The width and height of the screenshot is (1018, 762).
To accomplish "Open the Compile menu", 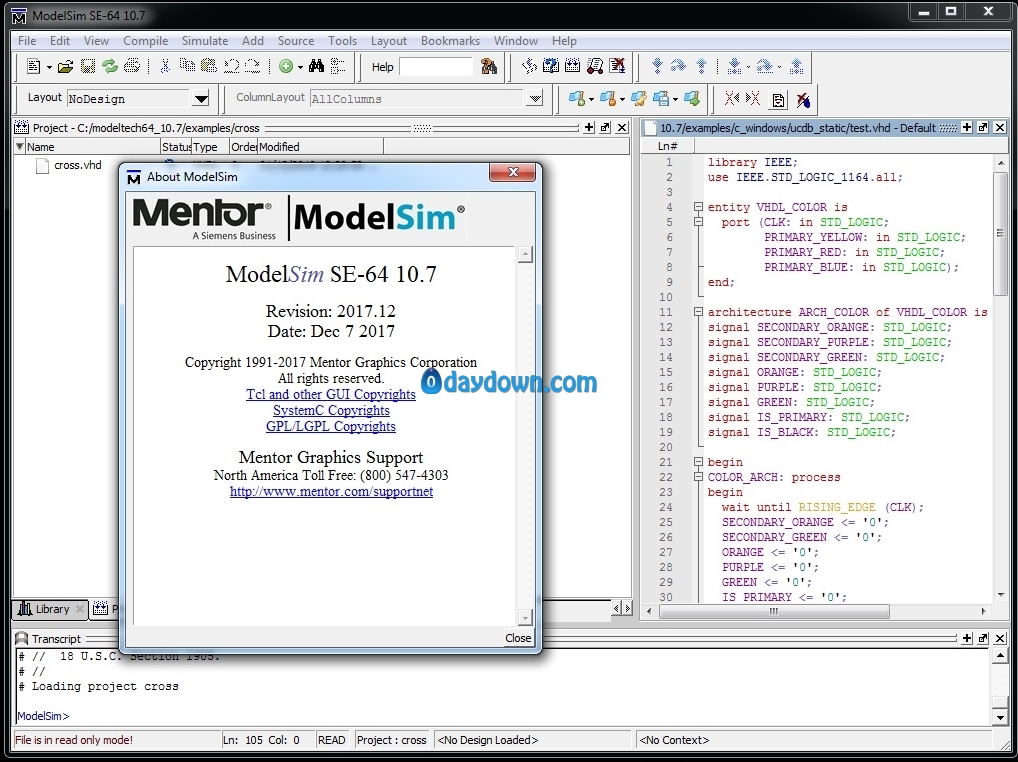I will [x=145, y=40].
